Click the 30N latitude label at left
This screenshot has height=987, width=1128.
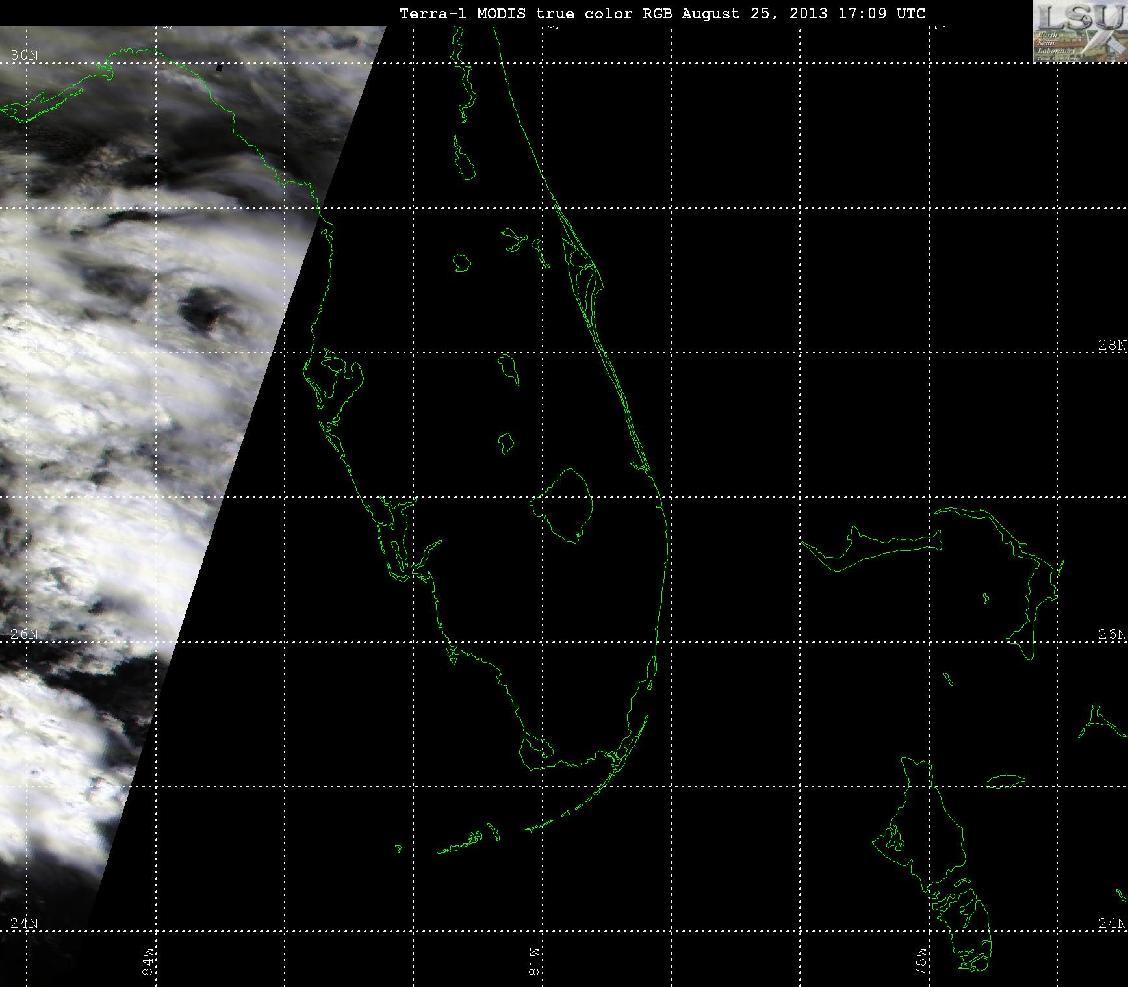(24, 55)
